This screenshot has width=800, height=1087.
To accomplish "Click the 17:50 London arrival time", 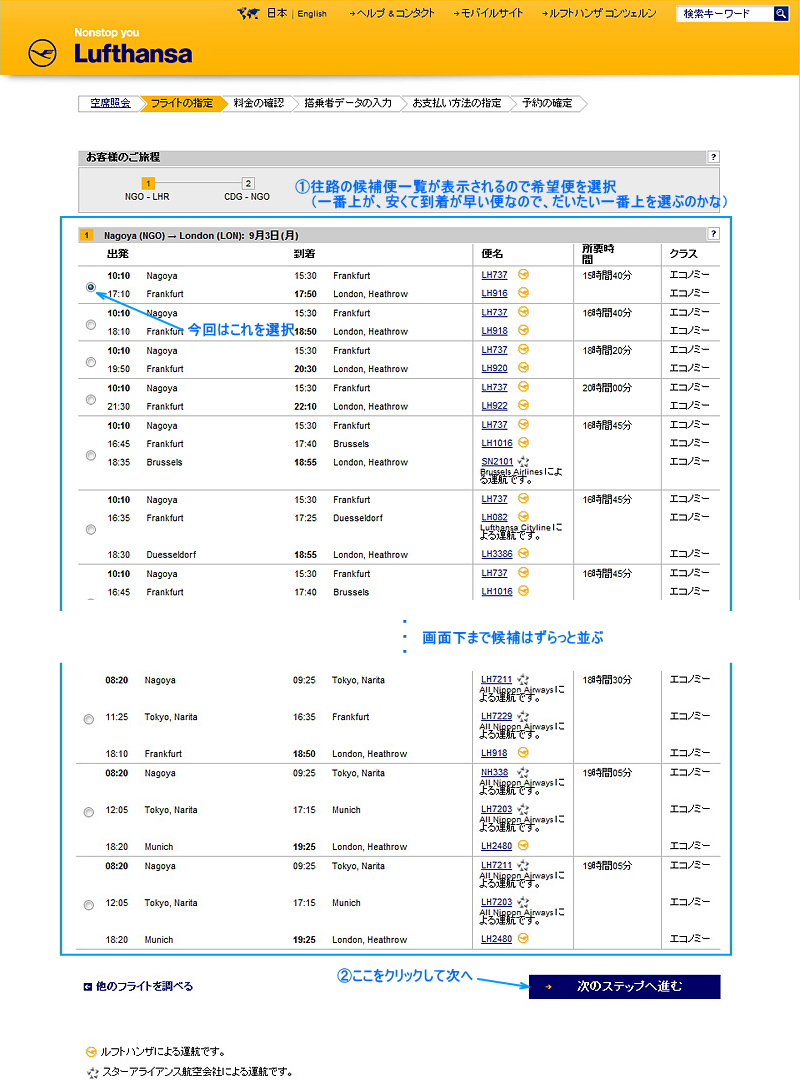I will pyautogui.click(x=305, y=294).
